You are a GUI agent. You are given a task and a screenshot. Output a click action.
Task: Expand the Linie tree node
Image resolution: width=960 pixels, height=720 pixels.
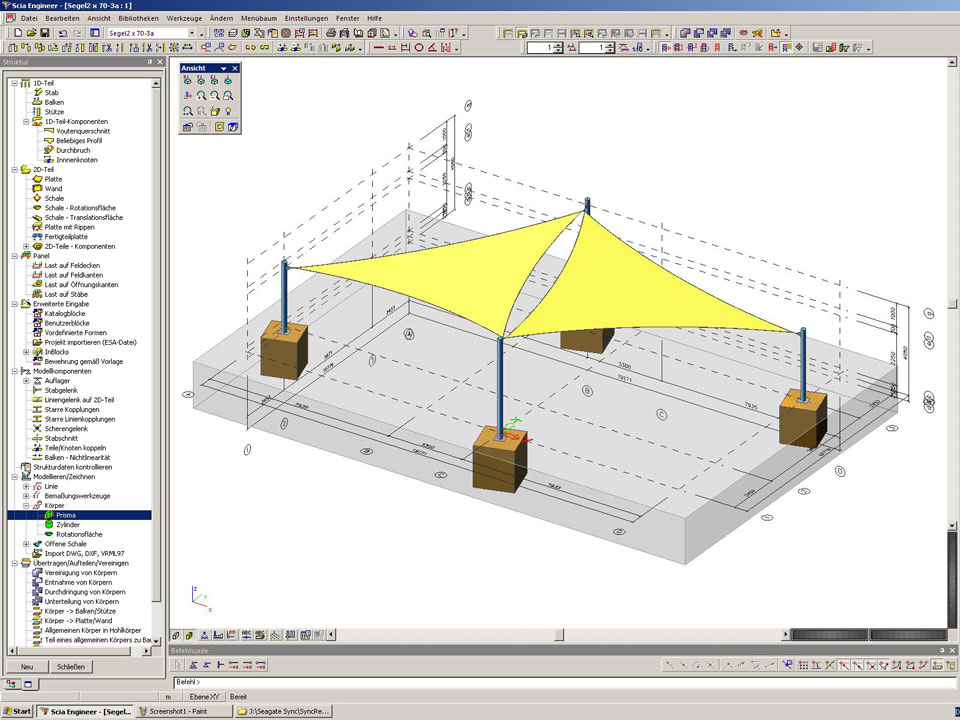26,486
